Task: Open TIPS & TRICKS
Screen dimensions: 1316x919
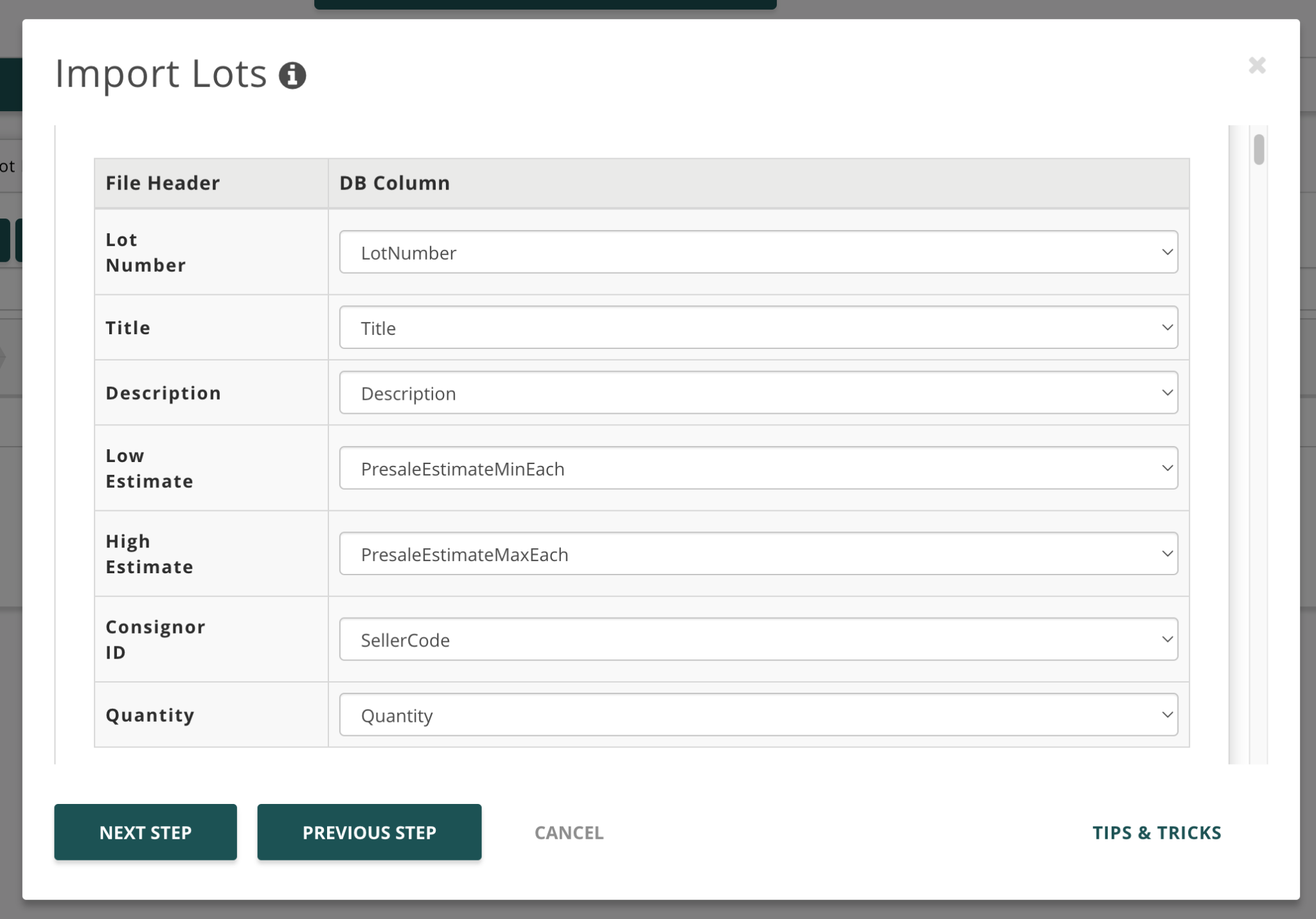Action: tap(1157, 832)
